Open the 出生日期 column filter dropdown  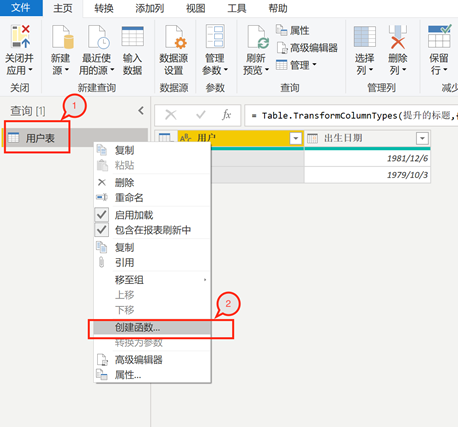pyautogui.click(x=422, y=138)
